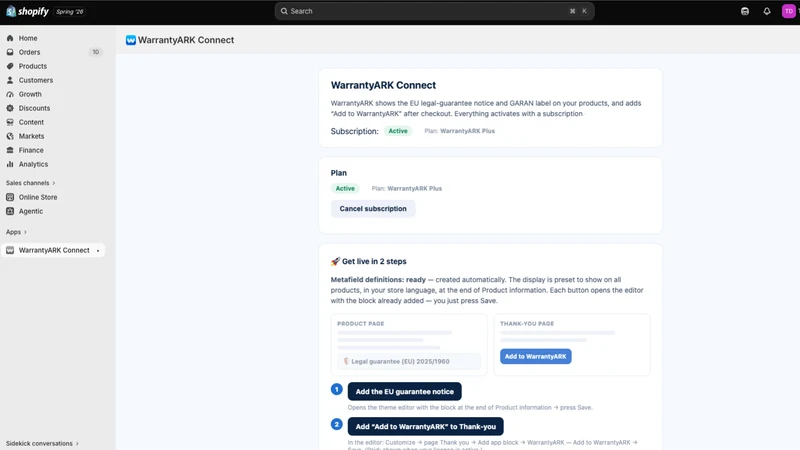
Task: Click the Legal guarantee (EU) 2025/1960 preview
Action: [x=409, y=361]
